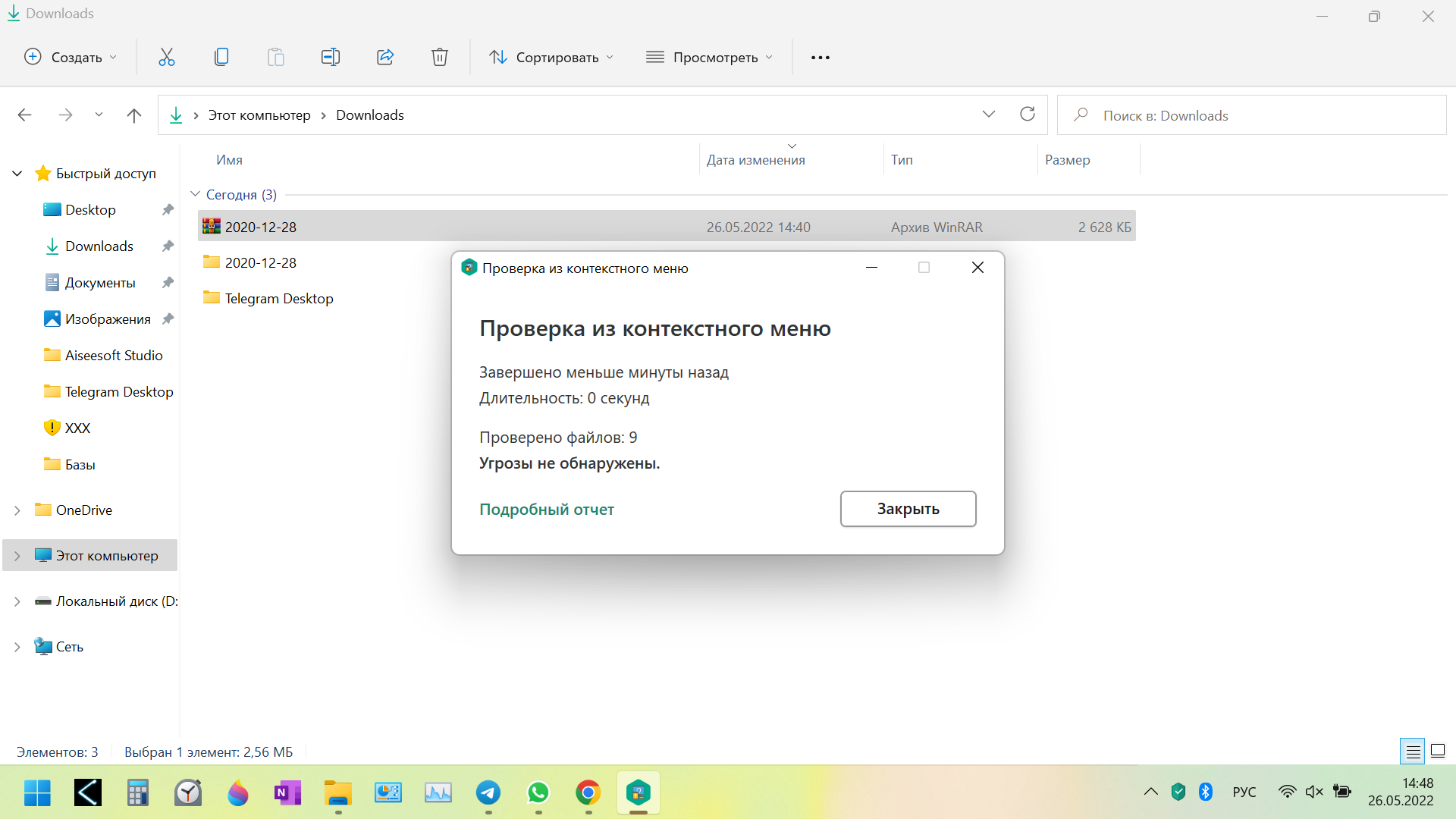Viewport: 1456px width, 819px height.
Task: Expand the Сеть tree node
Action: point(17,647)
